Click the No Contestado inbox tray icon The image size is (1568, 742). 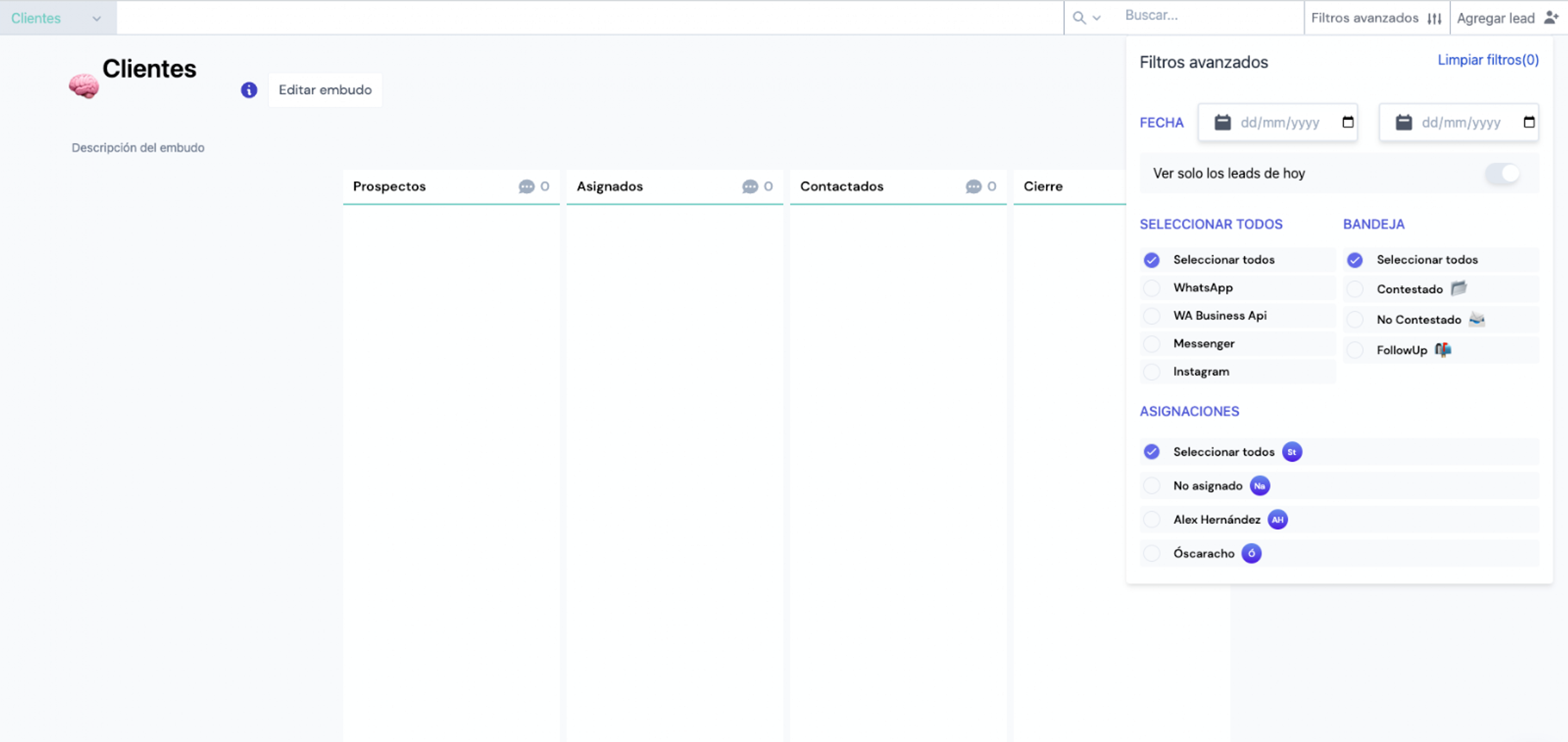[x=1477, y=319]
